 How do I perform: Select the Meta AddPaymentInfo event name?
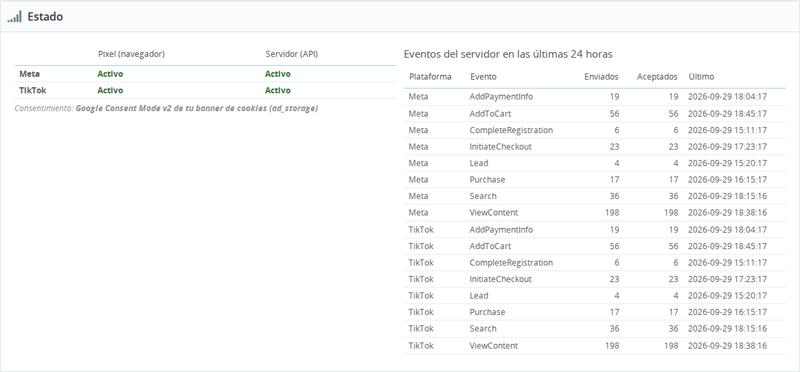click(x=501, y=96)
